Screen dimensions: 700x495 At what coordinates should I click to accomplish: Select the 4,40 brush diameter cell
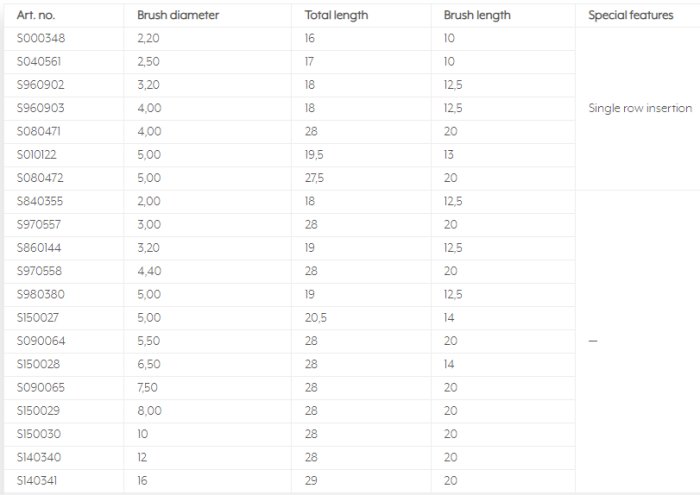pos(148,271)
